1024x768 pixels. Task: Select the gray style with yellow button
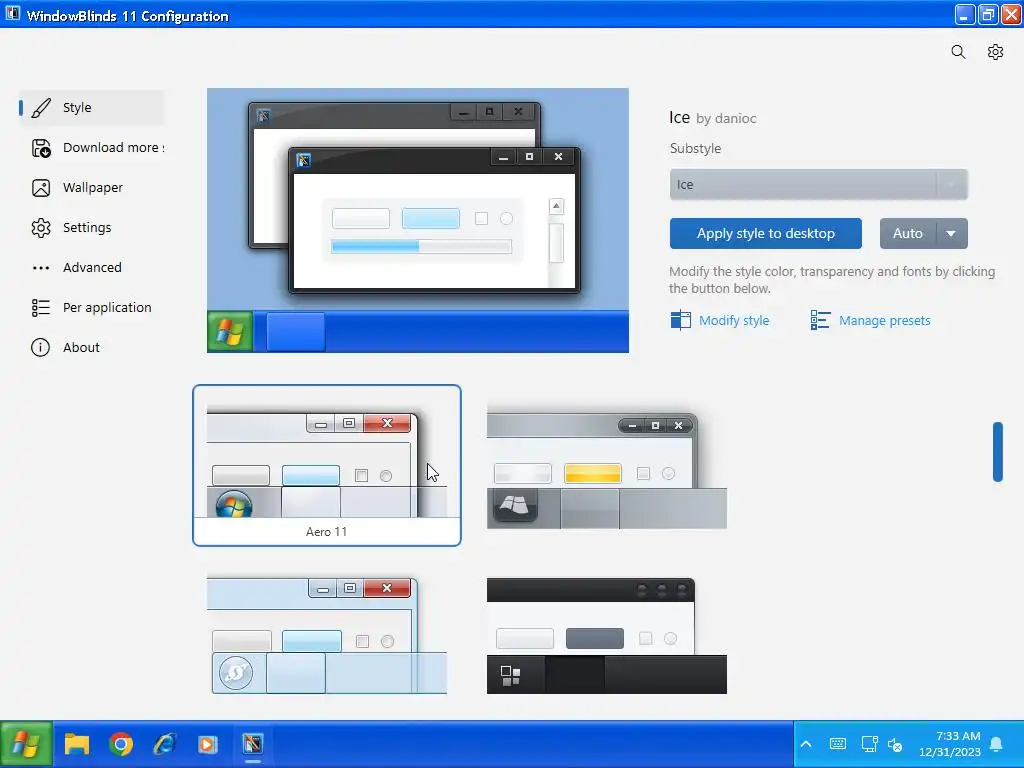tap(607, 467)
